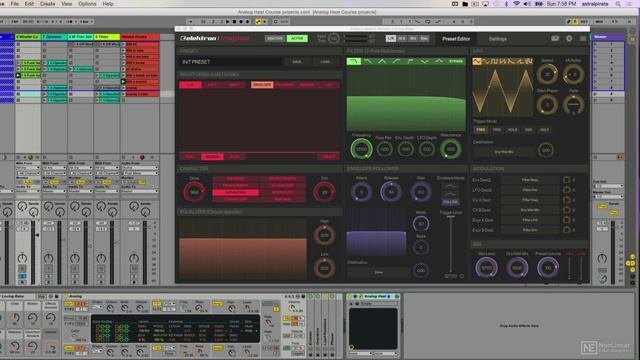640x360 pixels.
Task: Switch plugin to ACTIVE state
Action: click(297, 38)
